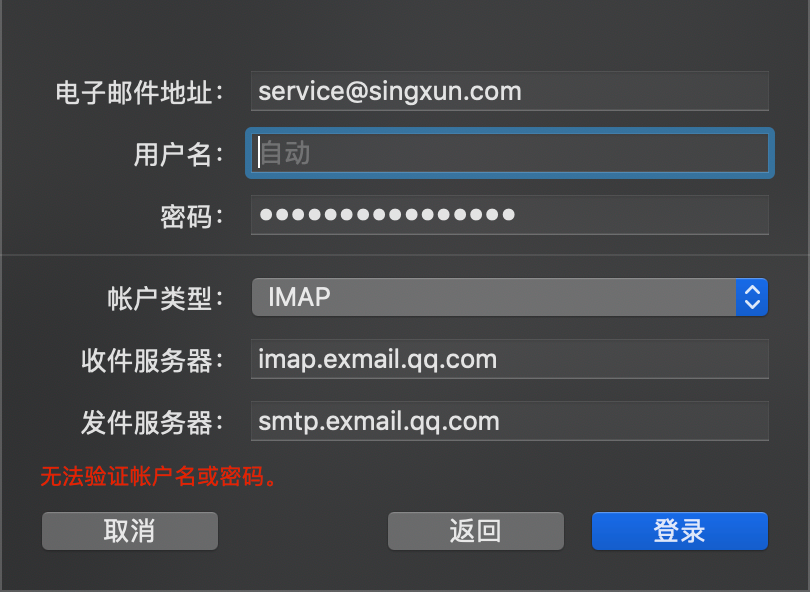Cancel setup with the 取消 button

pos(130,531)
